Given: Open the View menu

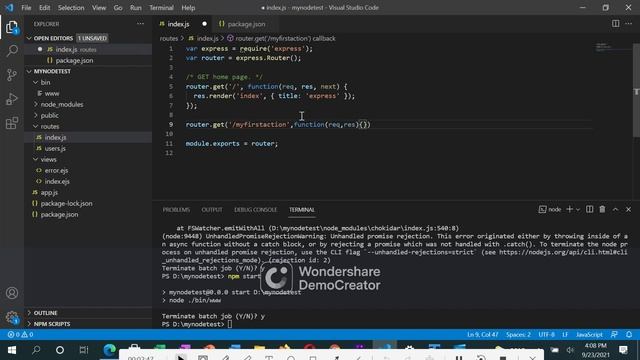Looking at the screenshot, I should tap(99, 8).
